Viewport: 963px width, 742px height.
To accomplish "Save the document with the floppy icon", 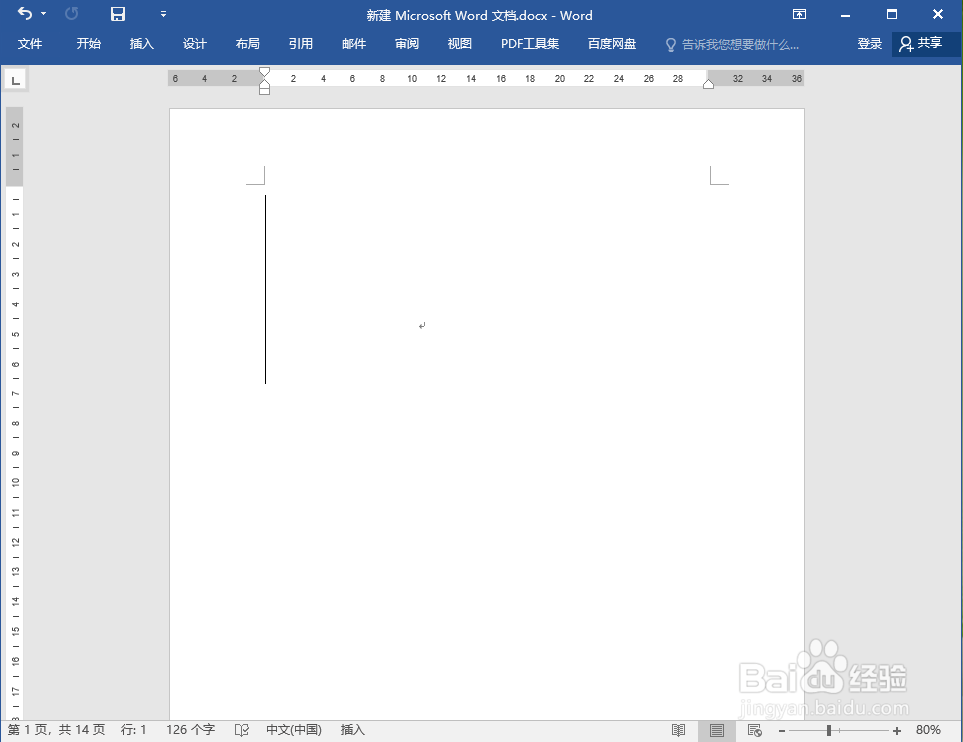I will 117,14.
